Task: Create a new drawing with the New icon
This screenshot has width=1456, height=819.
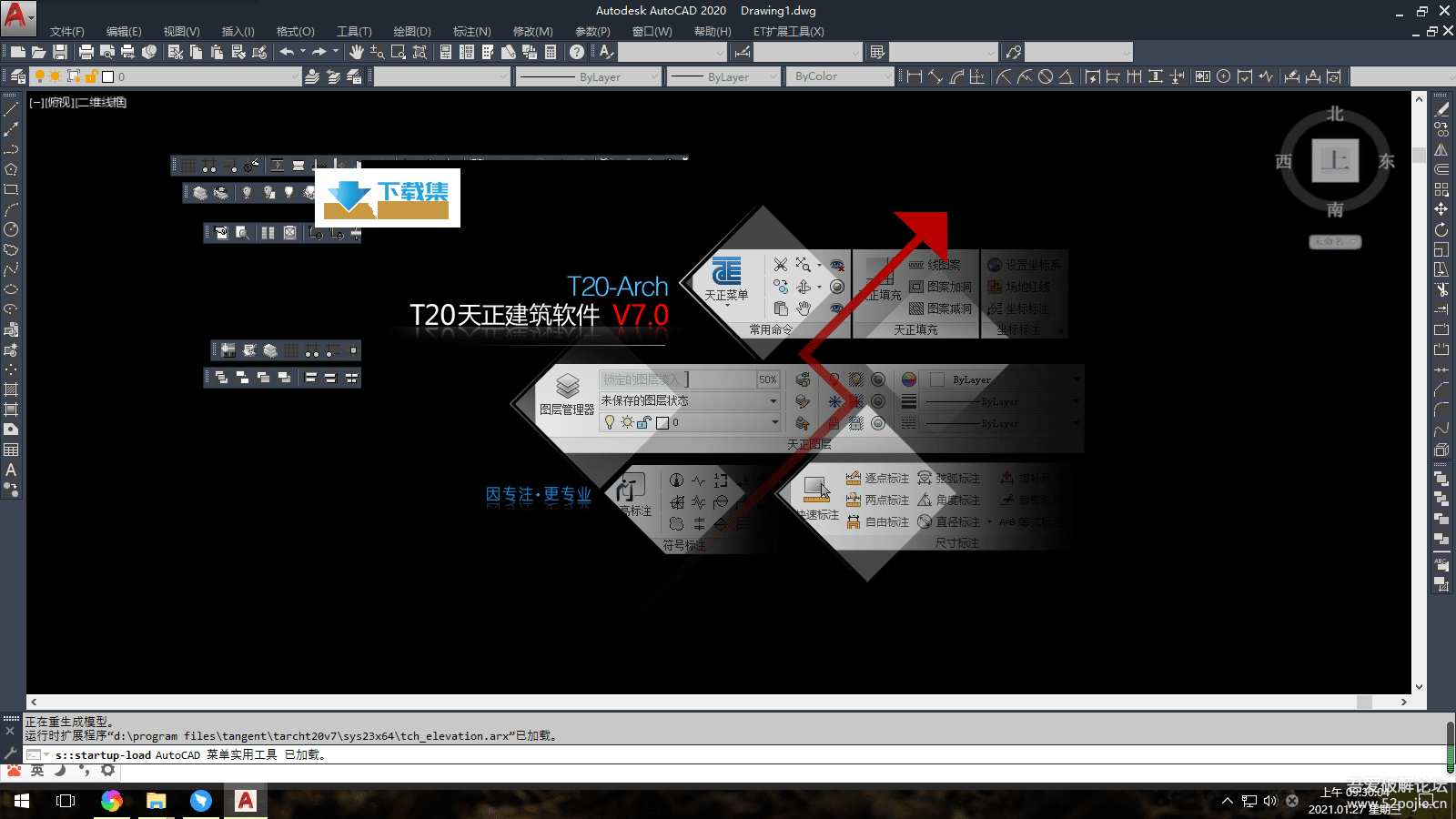Action: tap(17, 52)
